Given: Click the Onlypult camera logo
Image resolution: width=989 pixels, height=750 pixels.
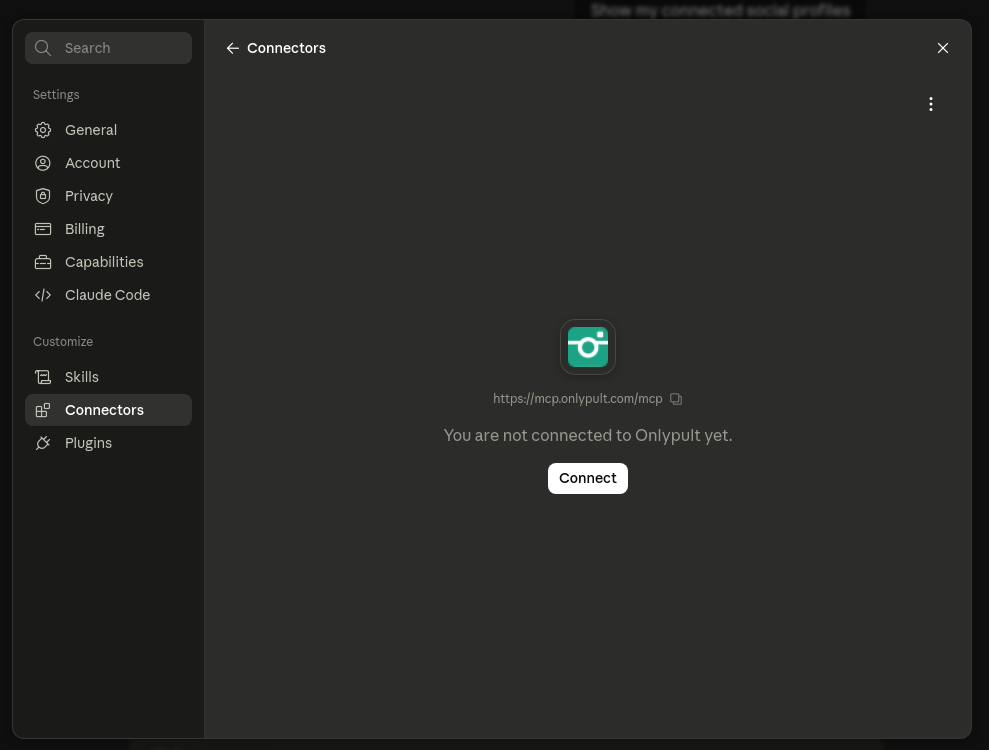Looking at the screenshot, I should pyautogui.click(x=588, y=347).
